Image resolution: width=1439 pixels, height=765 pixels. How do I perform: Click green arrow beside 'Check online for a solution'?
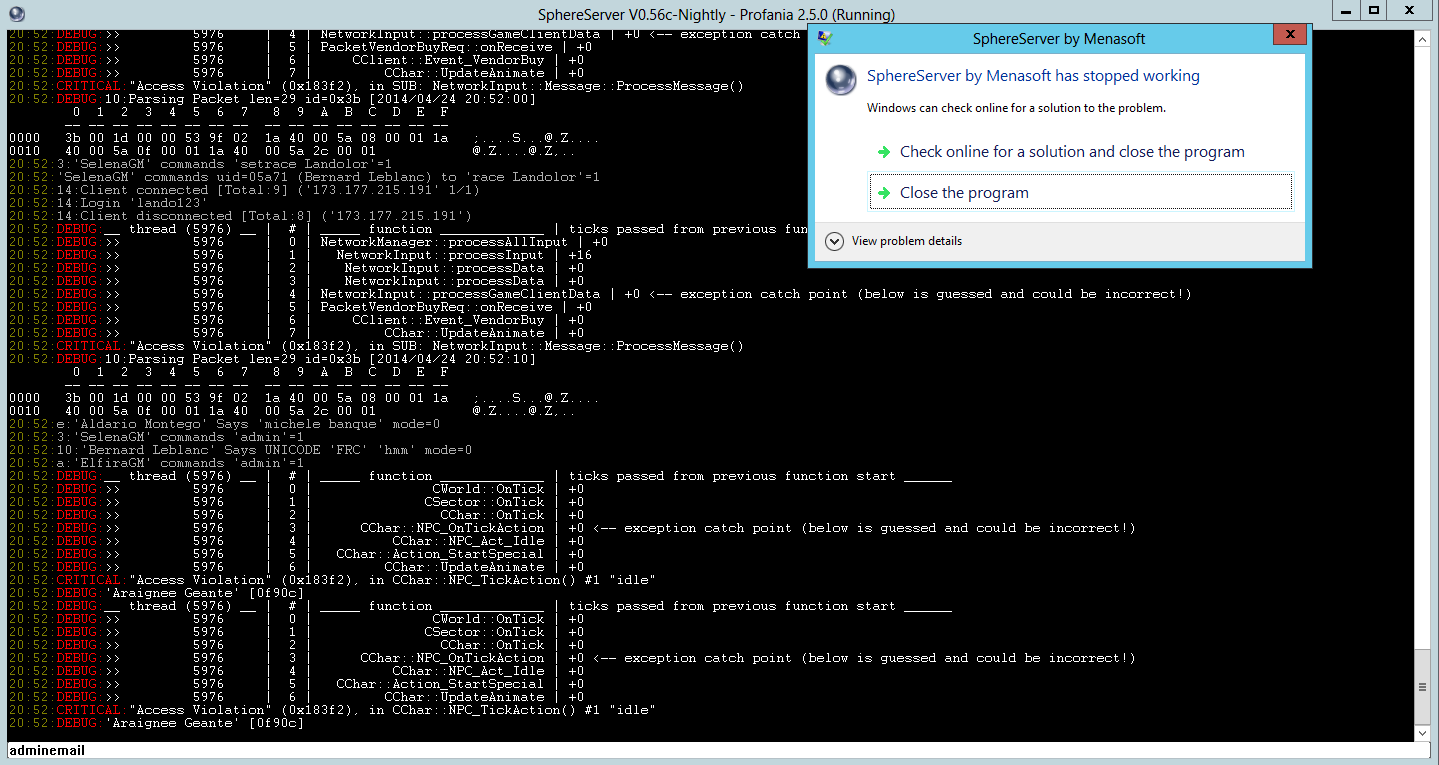click(x=883, y=152)
